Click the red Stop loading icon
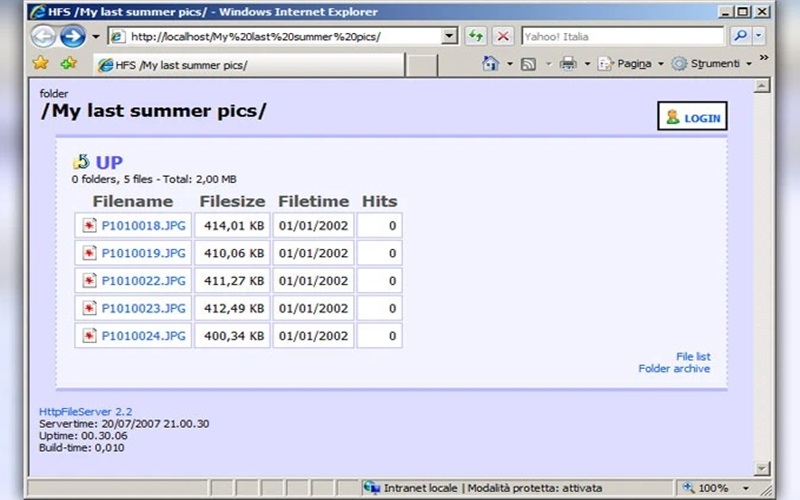Image resolution: width=800 pixels, height=500 pixels. coord(503,36)
